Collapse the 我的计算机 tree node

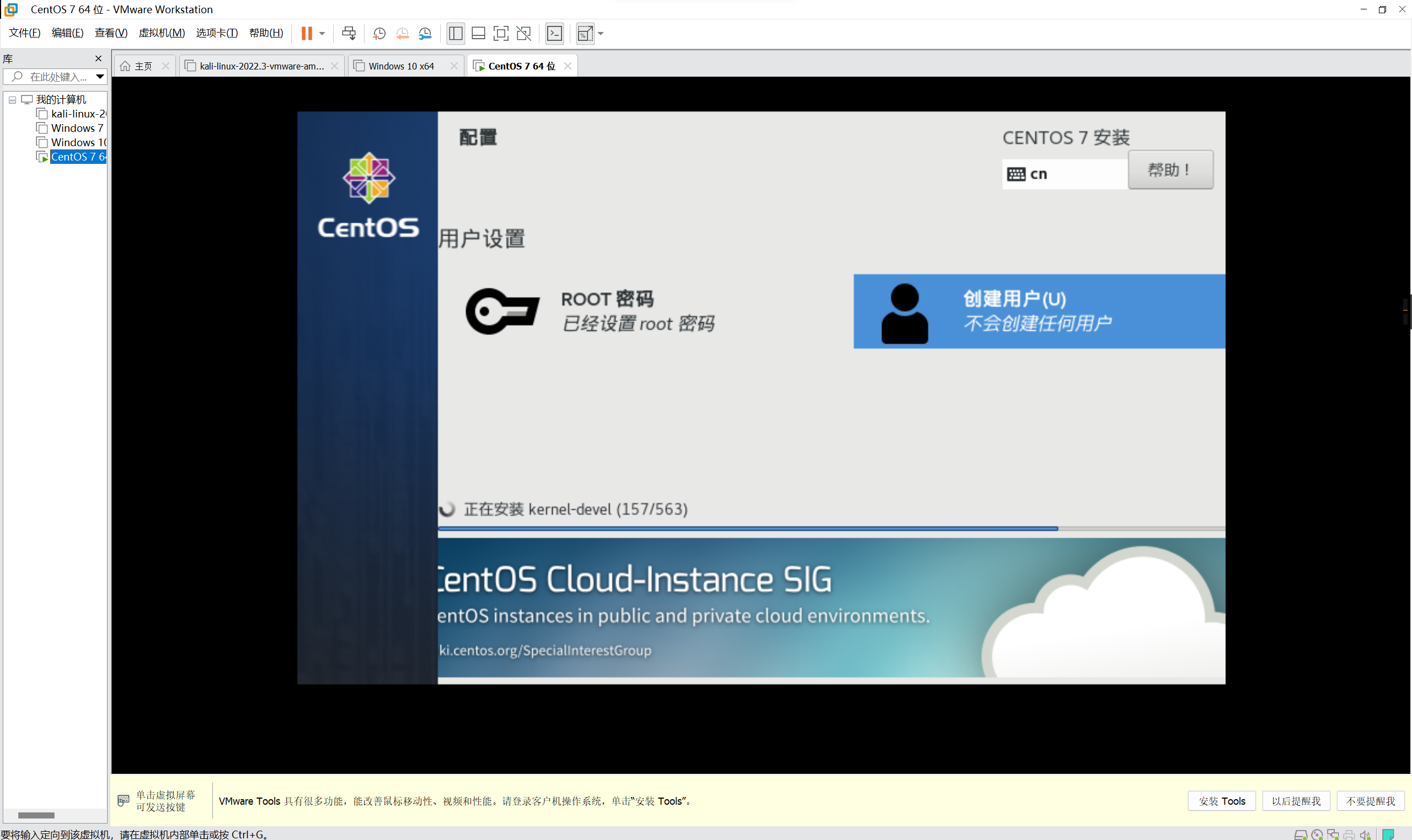[x=12, y=100]
